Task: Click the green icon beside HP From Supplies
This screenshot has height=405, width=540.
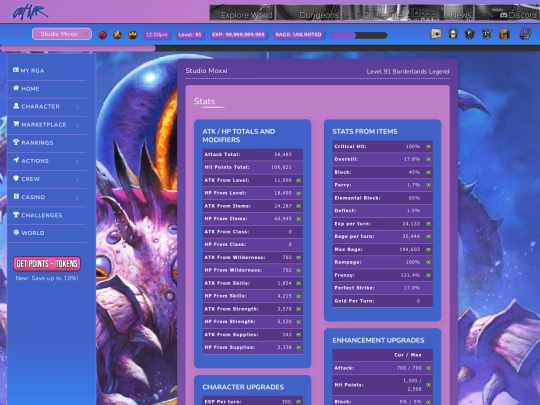Action: [299, 348]
